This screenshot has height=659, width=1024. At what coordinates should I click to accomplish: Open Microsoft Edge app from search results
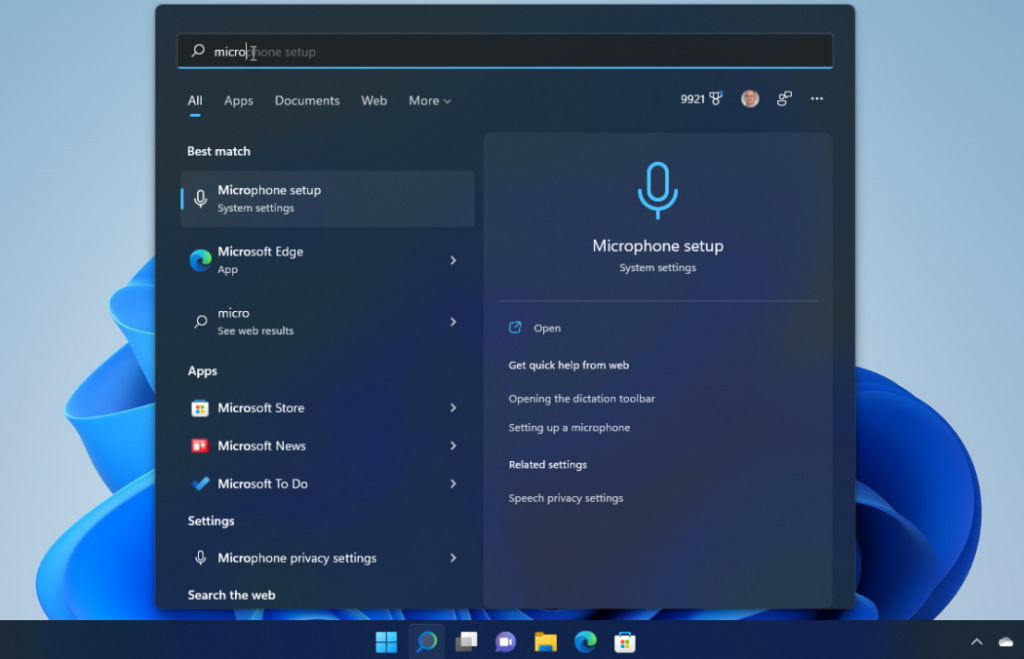[260, 260]
